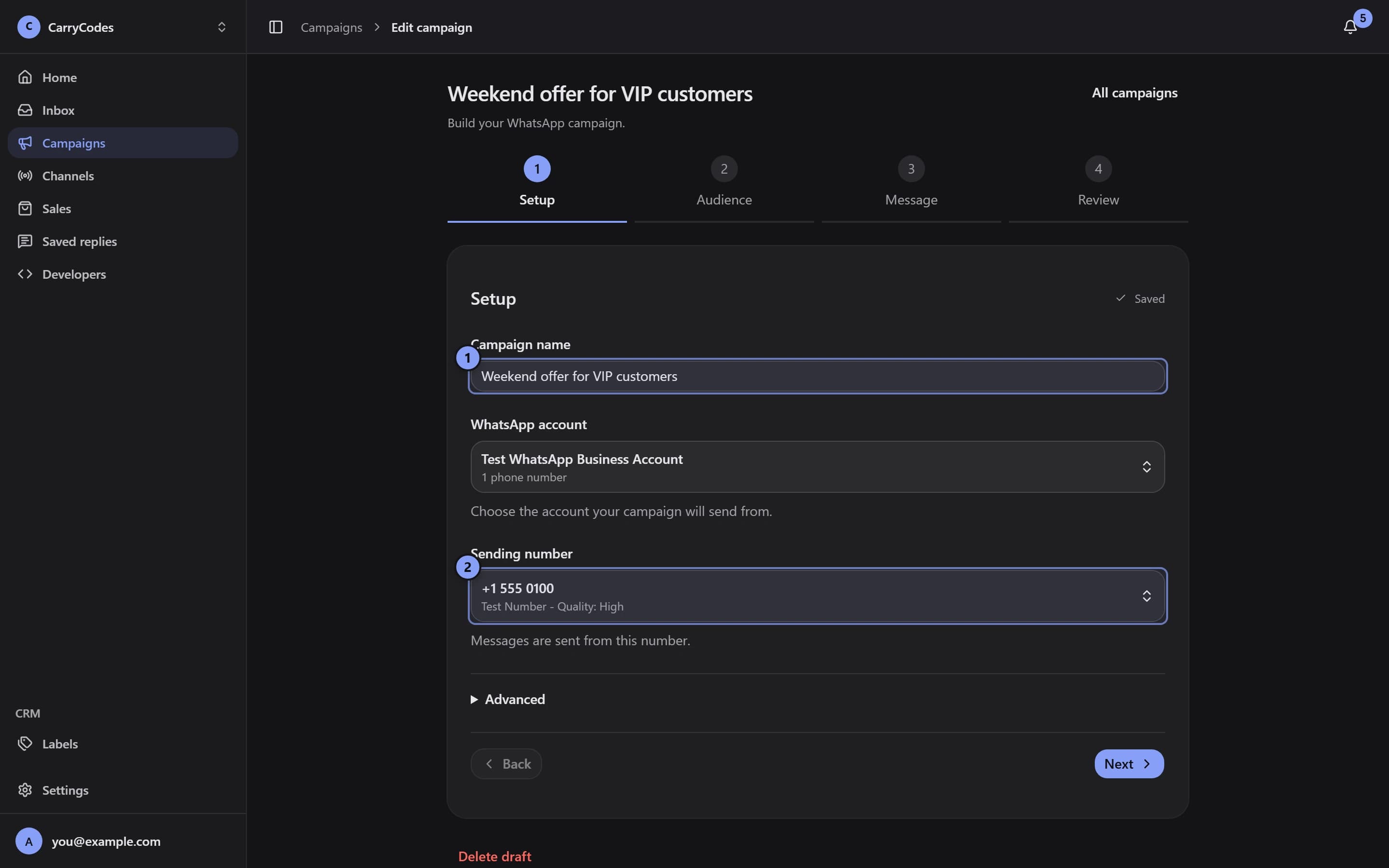This screenshot has width=1389, height=868.
Task: Click CarryCodes workspace avatar
Action: (x=29, y=27)
